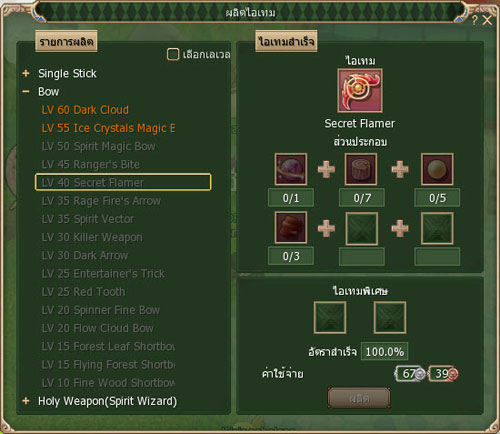Viewport: 500px width, 434px height.
Task: Choose LV 45 Ranger's Bite recipe
Action: 91,164
